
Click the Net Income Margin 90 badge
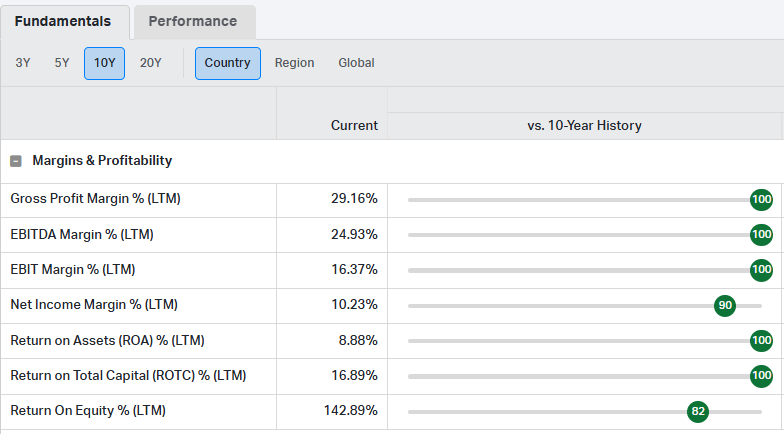(725, 305)
